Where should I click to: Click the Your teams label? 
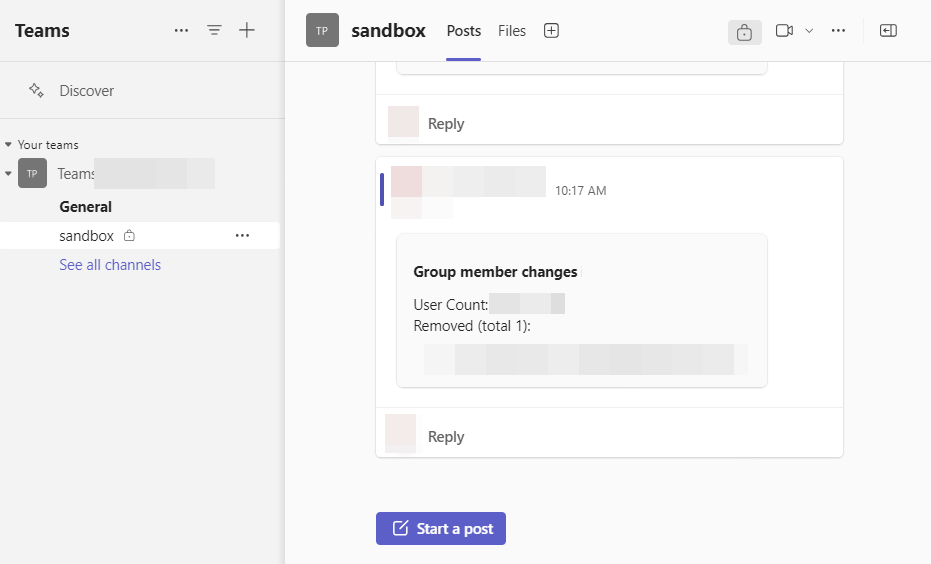48,144
